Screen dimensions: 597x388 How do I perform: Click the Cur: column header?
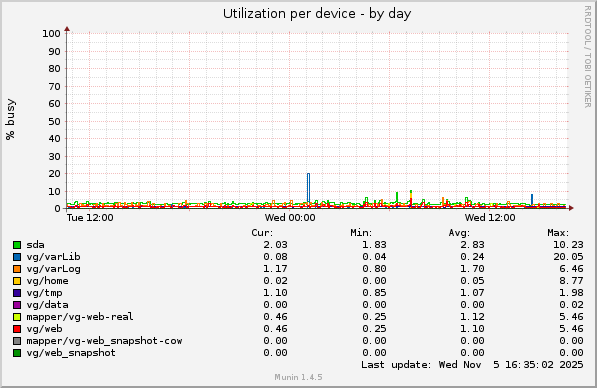(262, 233)
